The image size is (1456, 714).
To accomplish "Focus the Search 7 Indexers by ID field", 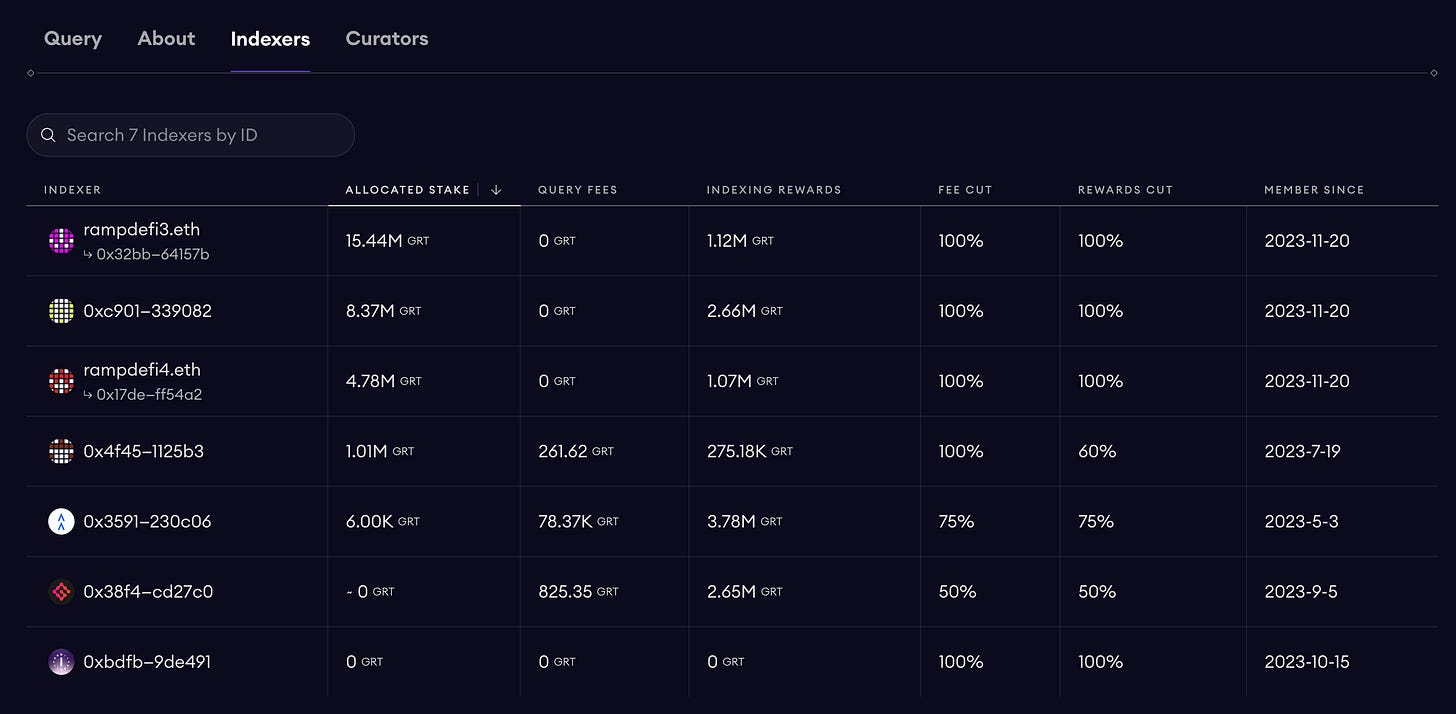I will point(200,135).
